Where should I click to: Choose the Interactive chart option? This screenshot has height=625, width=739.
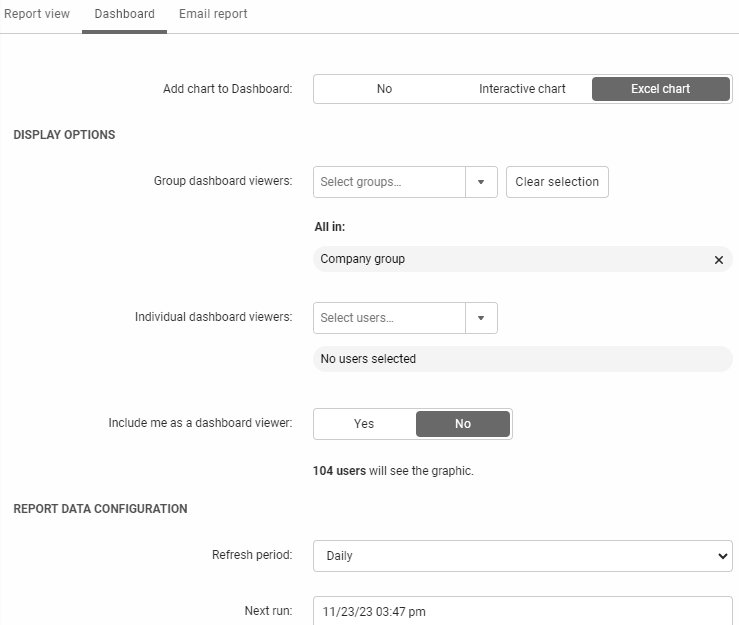[522, 89]
